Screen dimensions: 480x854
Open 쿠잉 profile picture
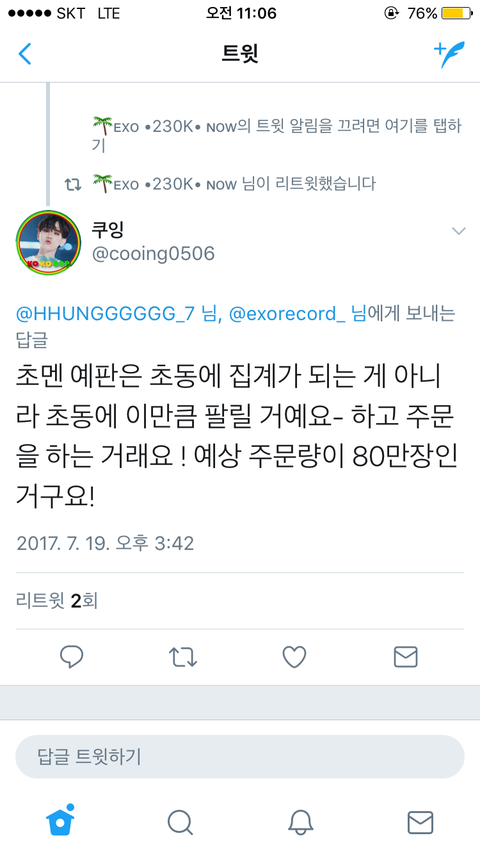(x=48, y=242)
